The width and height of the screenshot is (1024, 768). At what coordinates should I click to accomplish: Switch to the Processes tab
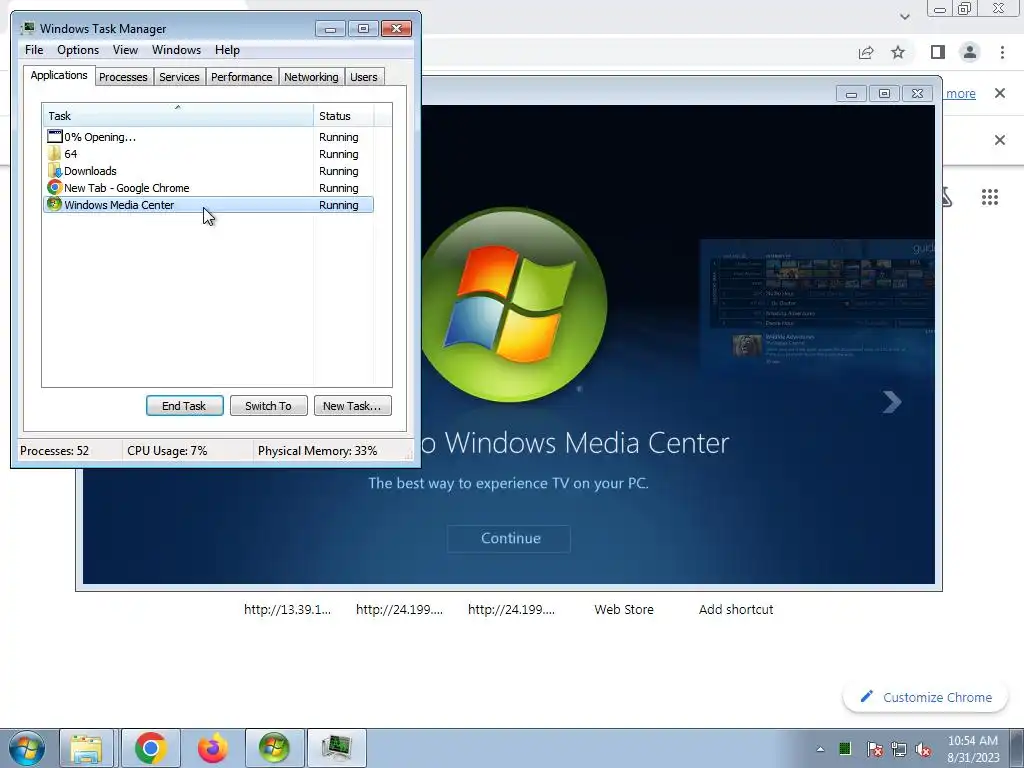point(123,77)
